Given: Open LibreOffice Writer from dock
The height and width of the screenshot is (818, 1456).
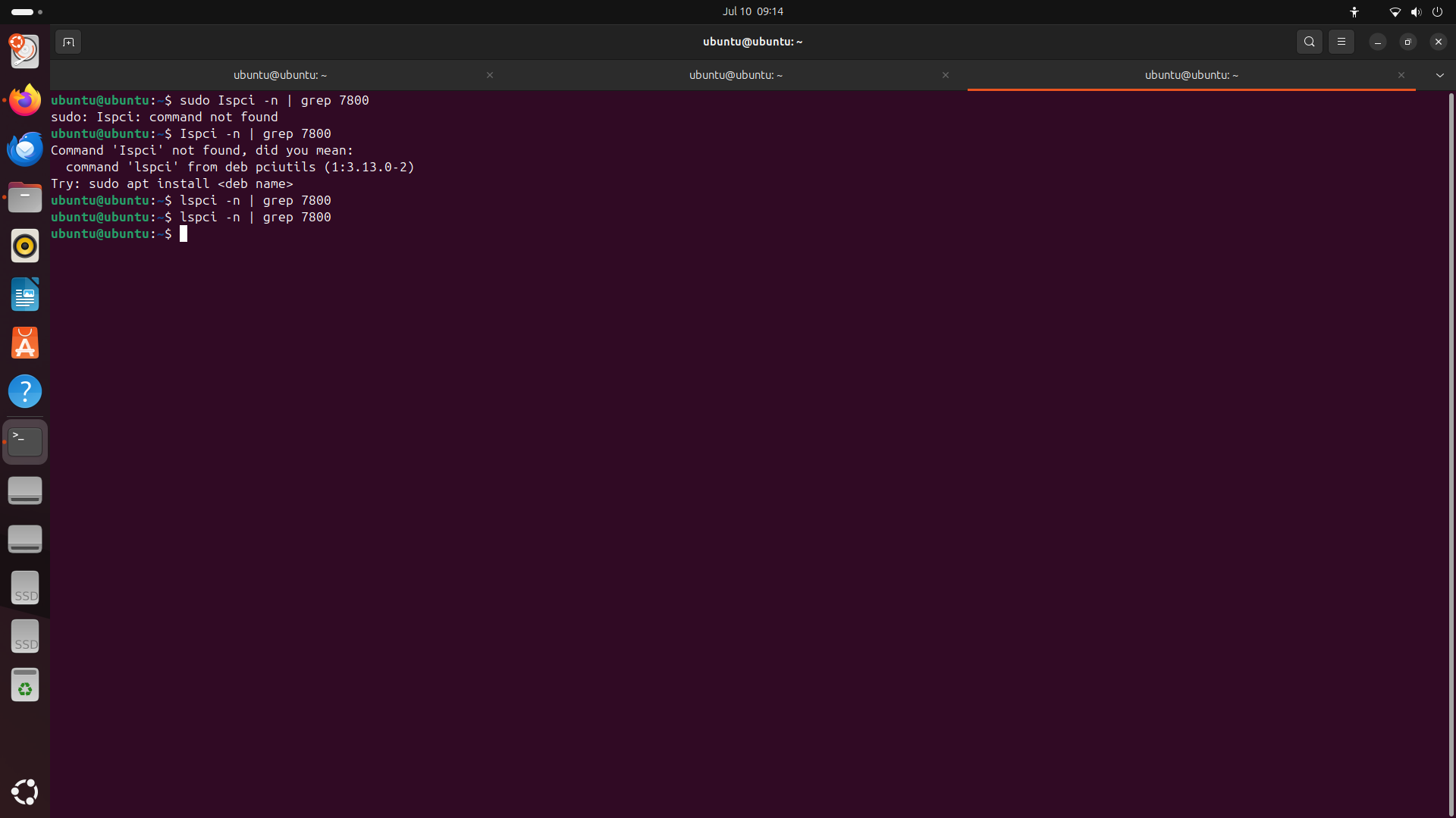Looking at the screenshot, I should 25,295.
